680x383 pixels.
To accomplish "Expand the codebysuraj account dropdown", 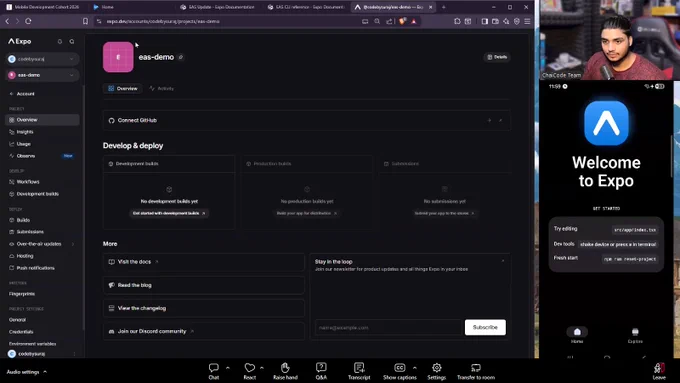I will (42, 59).
